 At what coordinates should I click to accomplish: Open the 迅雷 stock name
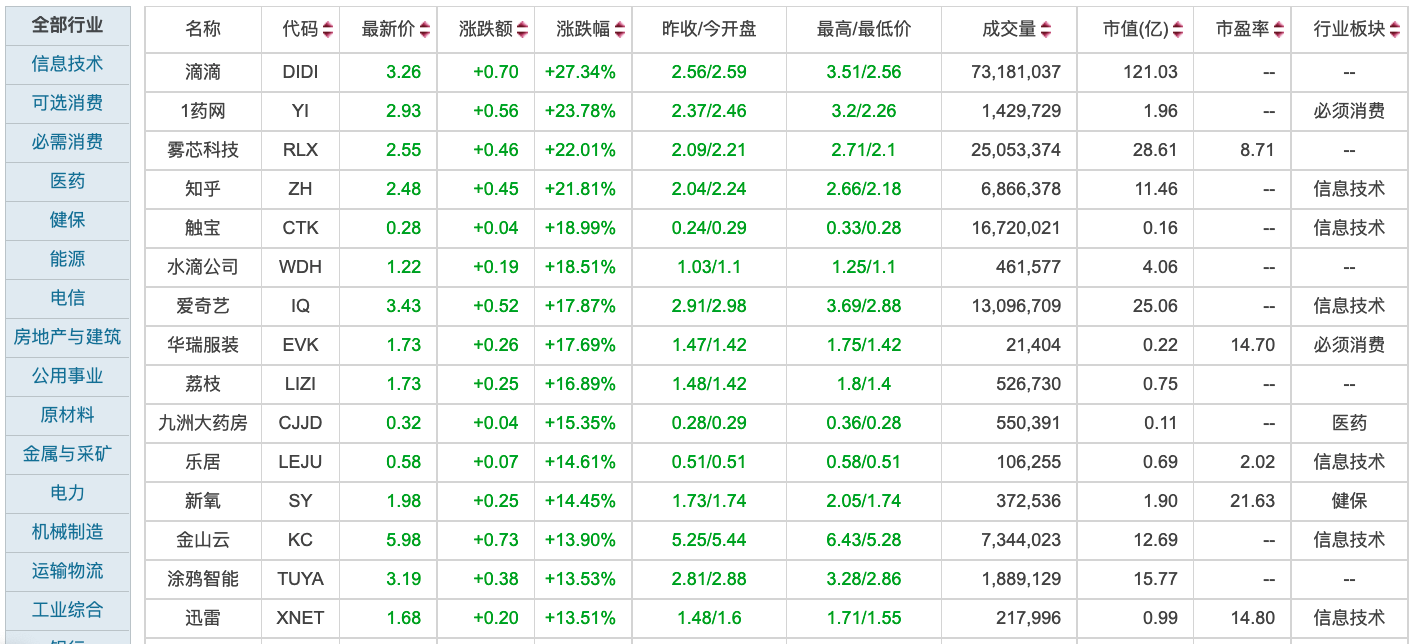tap(203, 618)
